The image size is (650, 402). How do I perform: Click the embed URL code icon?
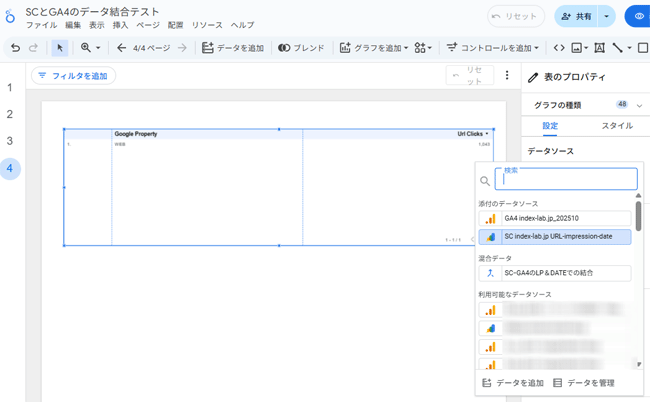coord(559,47)
